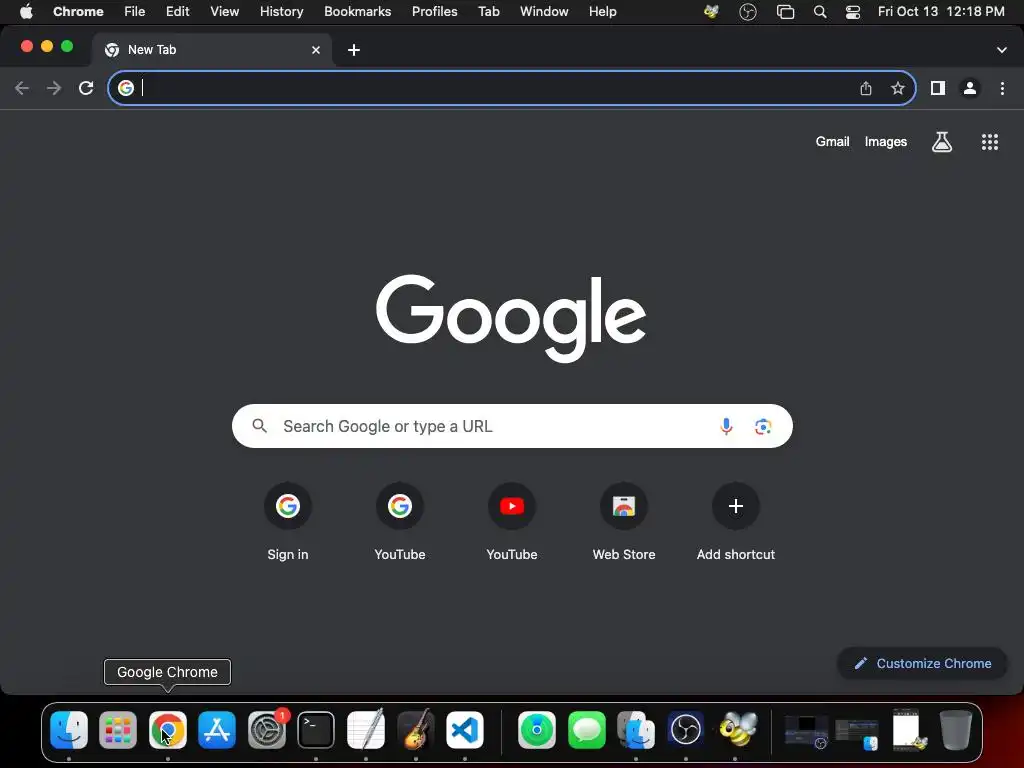This screenshot has width=1024, height=768.
Task: Focus the Search Google or type a URL box
Action: pyautogui.click(x=512, y=426)
